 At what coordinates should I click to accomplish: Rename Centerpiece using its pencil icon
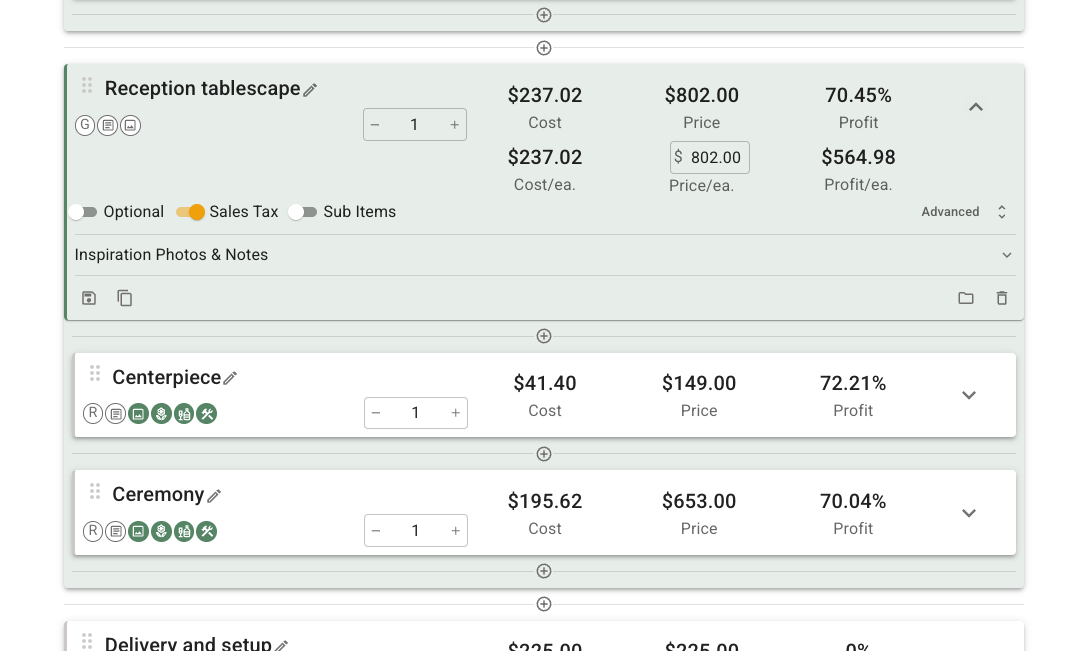230,378
